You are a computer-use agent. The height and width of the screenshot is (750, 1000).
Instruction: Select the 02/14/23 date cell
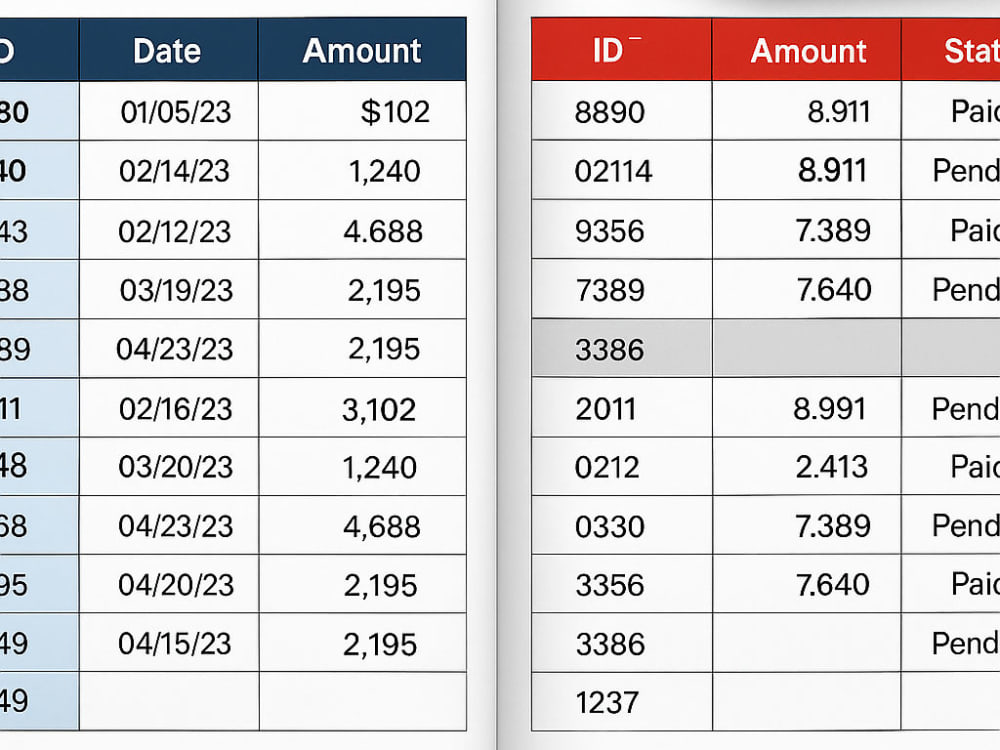pos(168,170)
